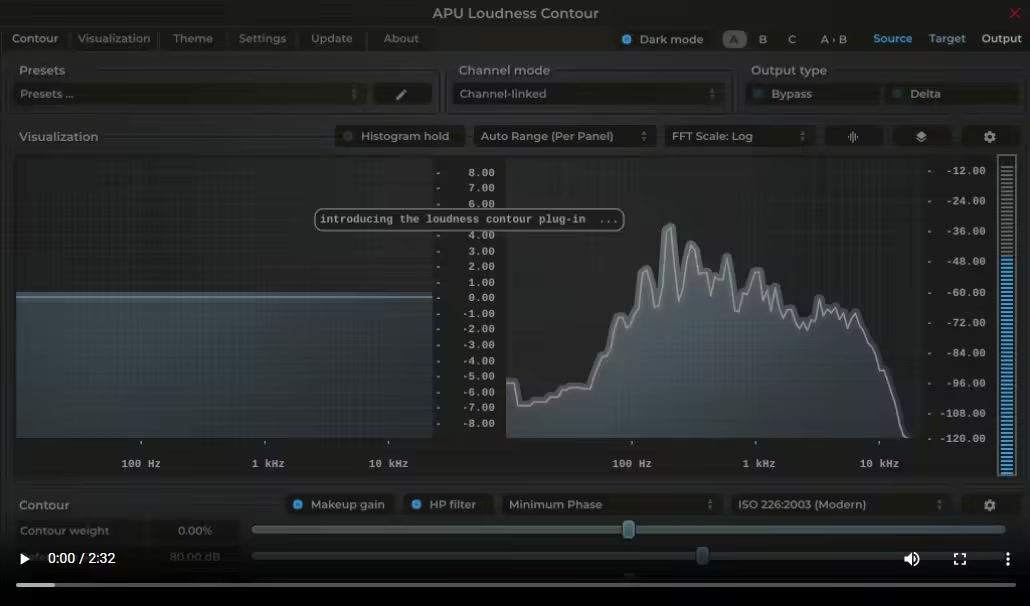
Task: Open the video three-dot more options menu
Action: pos(1007,559)
